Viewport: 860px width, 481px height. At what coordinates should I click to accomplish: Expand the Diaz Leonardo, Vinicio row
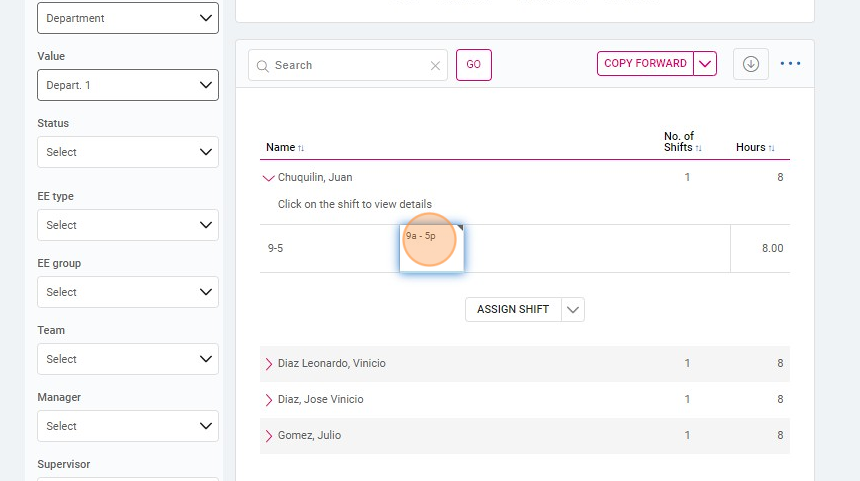(x=269, y=364)
